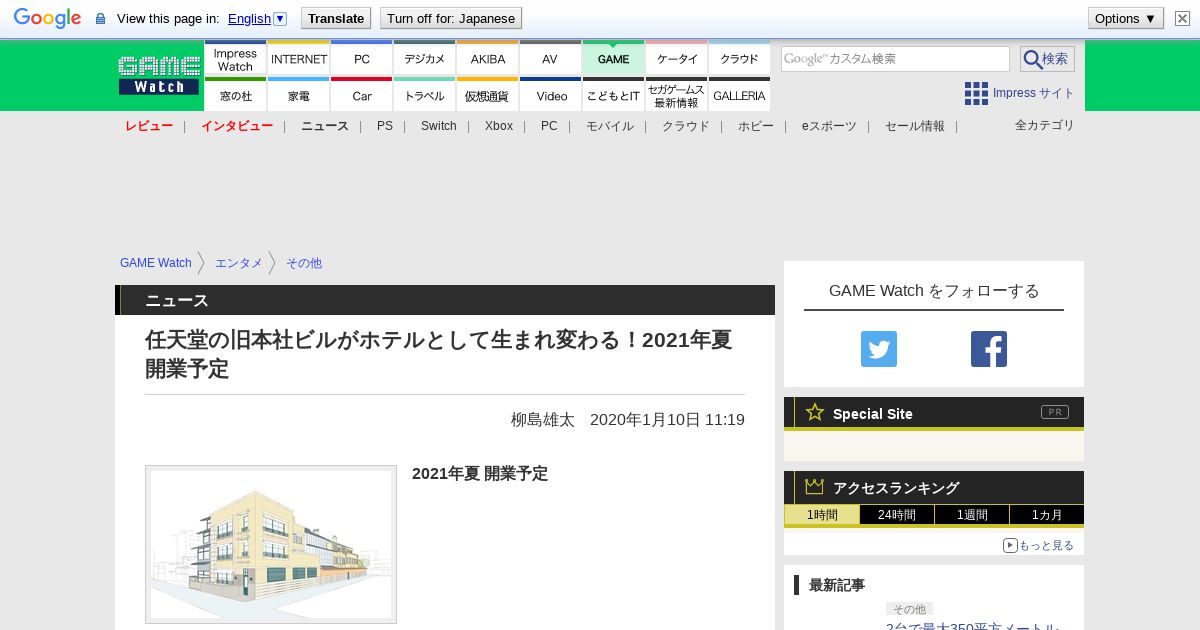Click author name 柳島雄太
This screenshot has width=1200, height=630.
(x=543, y=420)
